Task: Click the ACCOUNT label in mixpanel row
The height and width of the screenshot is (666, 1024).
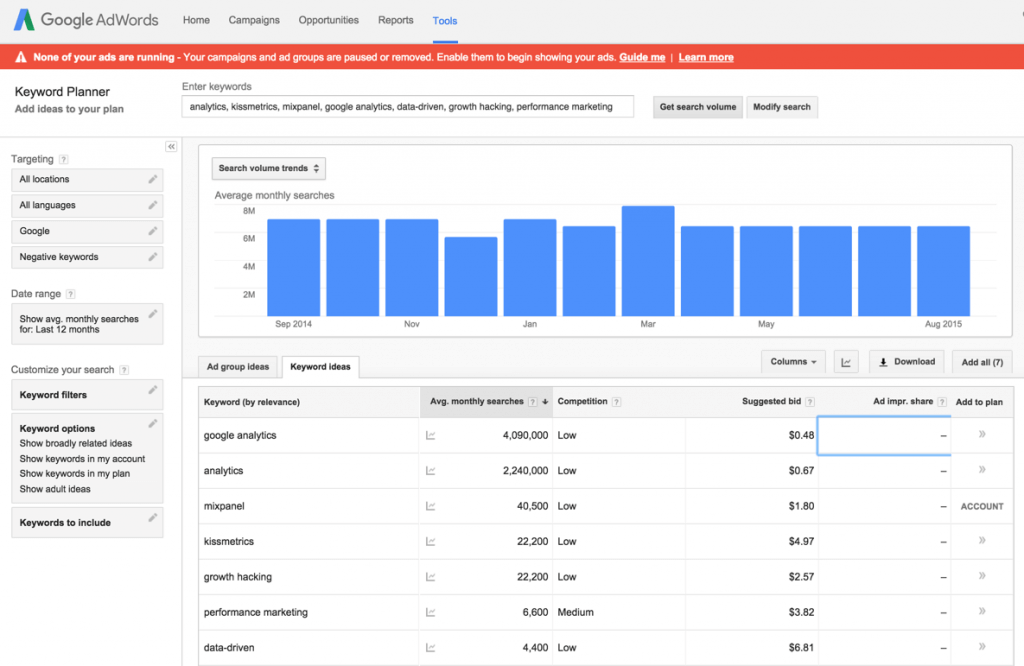Action: (x=982, y=507)
